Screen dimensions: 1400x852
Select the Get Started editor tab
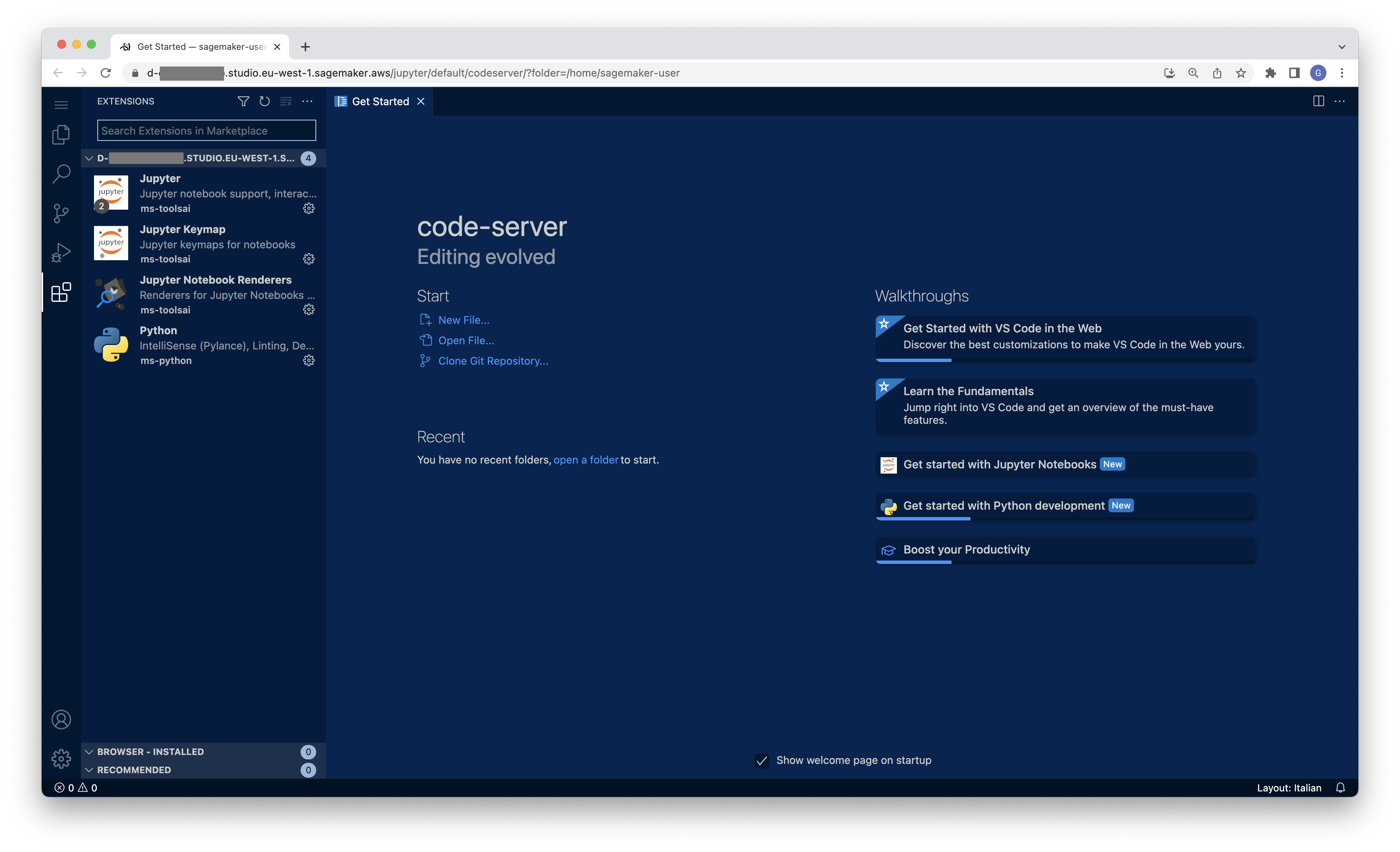[x=380, y=101]
